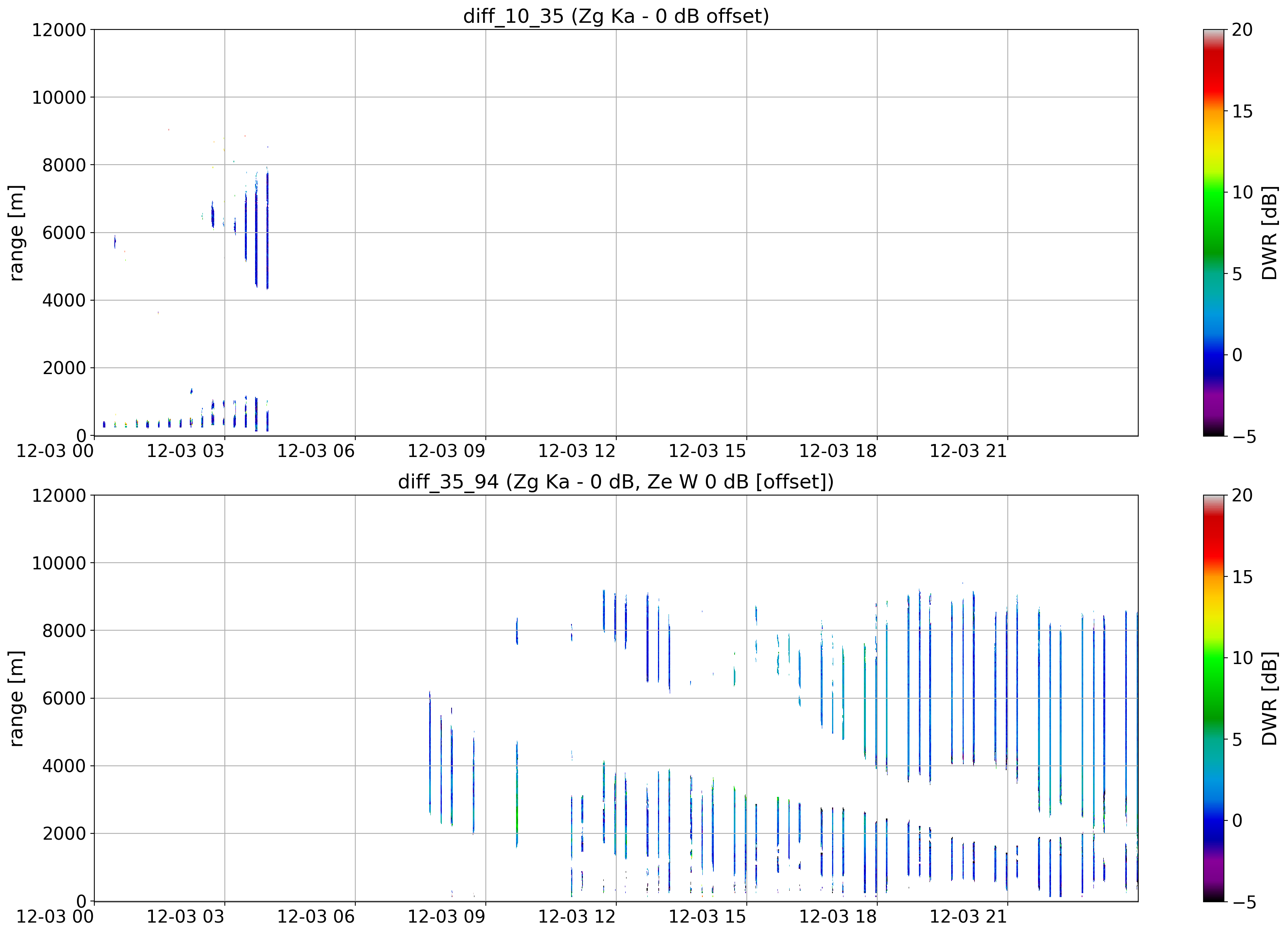Click "12-03 15" time tick under diff_10_35 plot
Viewport: 1288px width, 934px height.
707,451
